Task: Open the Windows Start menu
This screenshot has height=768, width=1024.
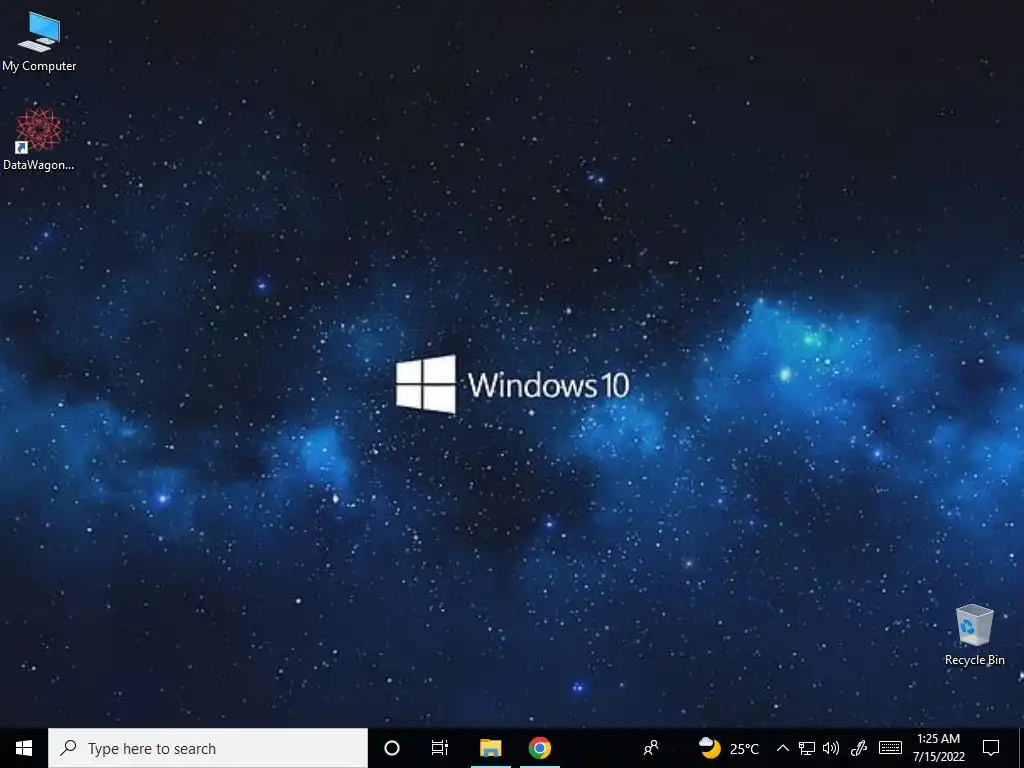Action: tap(24, 748)
